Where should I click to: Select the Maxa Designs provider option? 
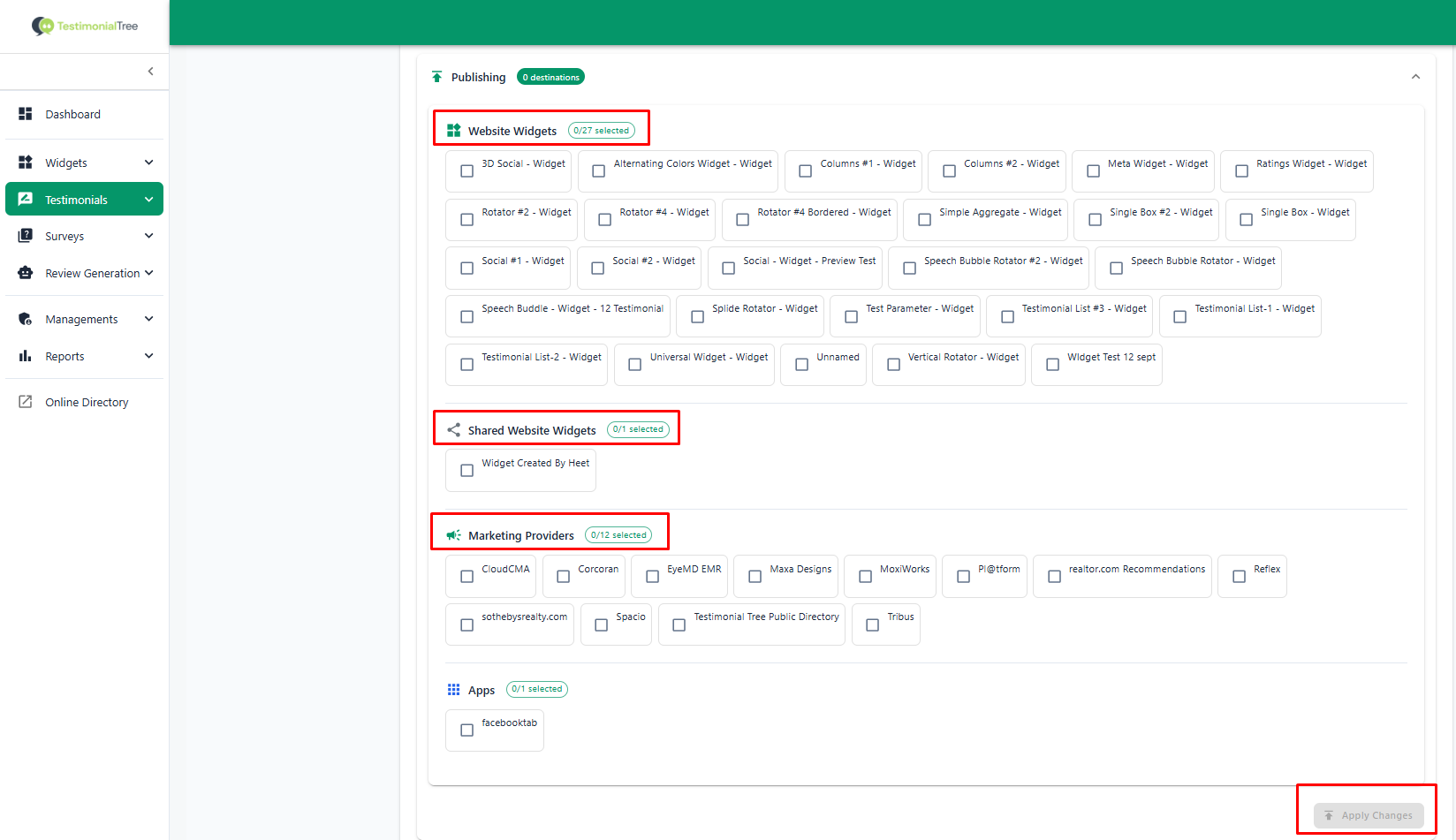point(786,577)
